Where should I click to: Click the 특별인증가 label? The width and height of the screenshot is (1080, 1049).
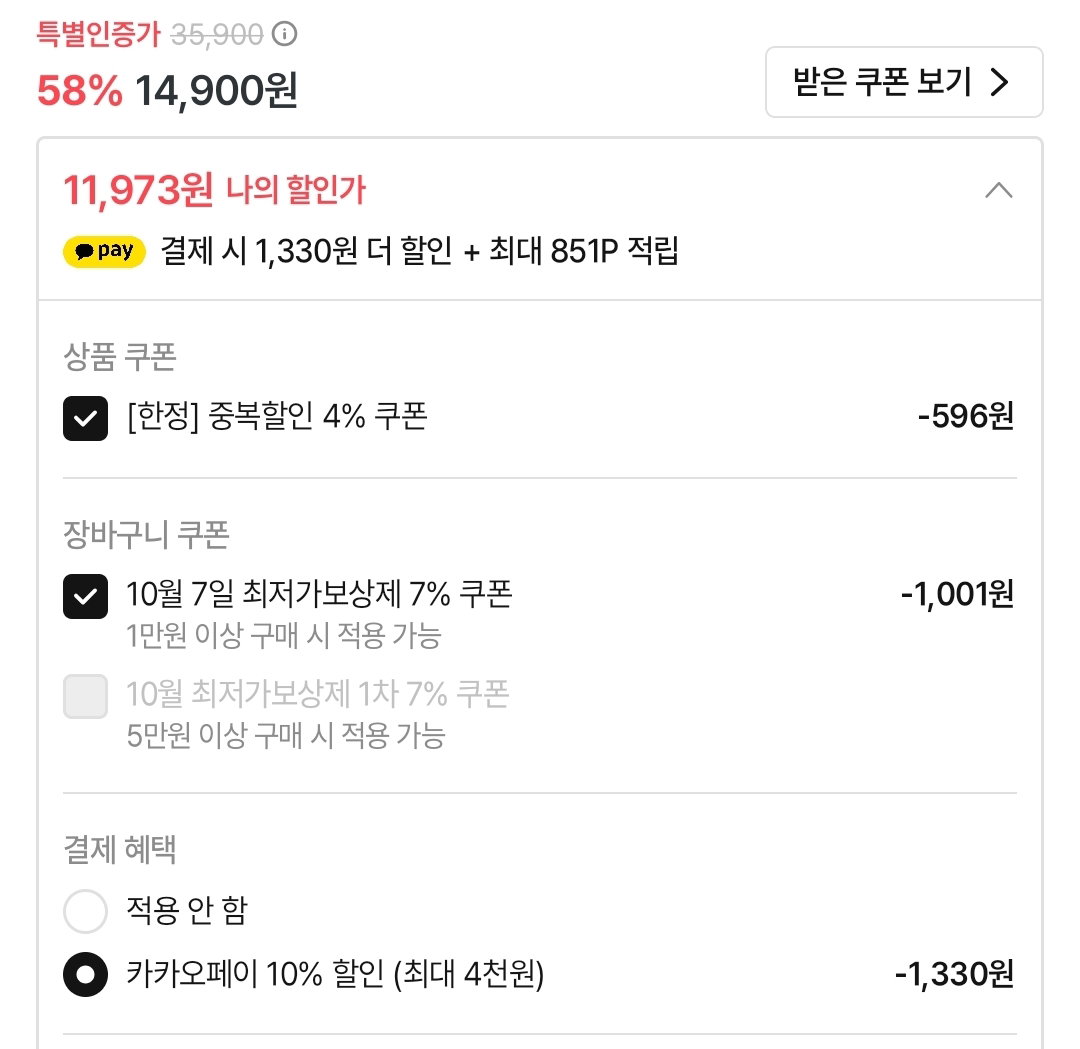tap(98, 34)
